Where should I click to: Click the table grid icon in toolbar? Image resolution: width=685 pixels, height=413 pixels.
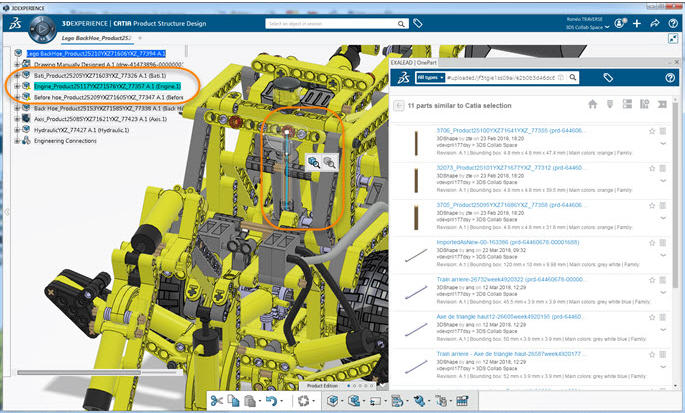462,400
